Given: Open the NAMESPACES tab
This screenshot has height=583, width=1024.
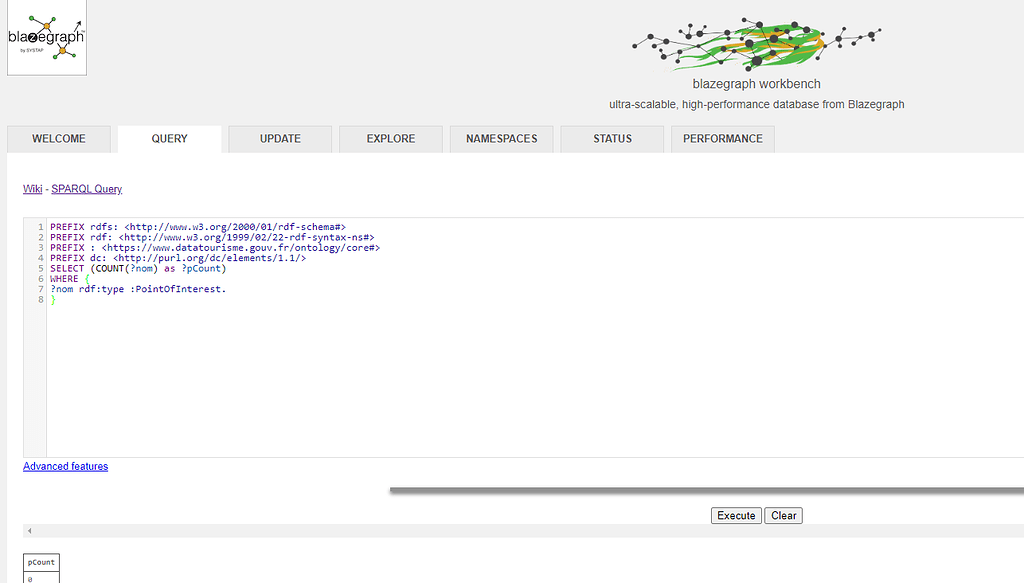Looking at the screenshot, I should click(502, 139).
